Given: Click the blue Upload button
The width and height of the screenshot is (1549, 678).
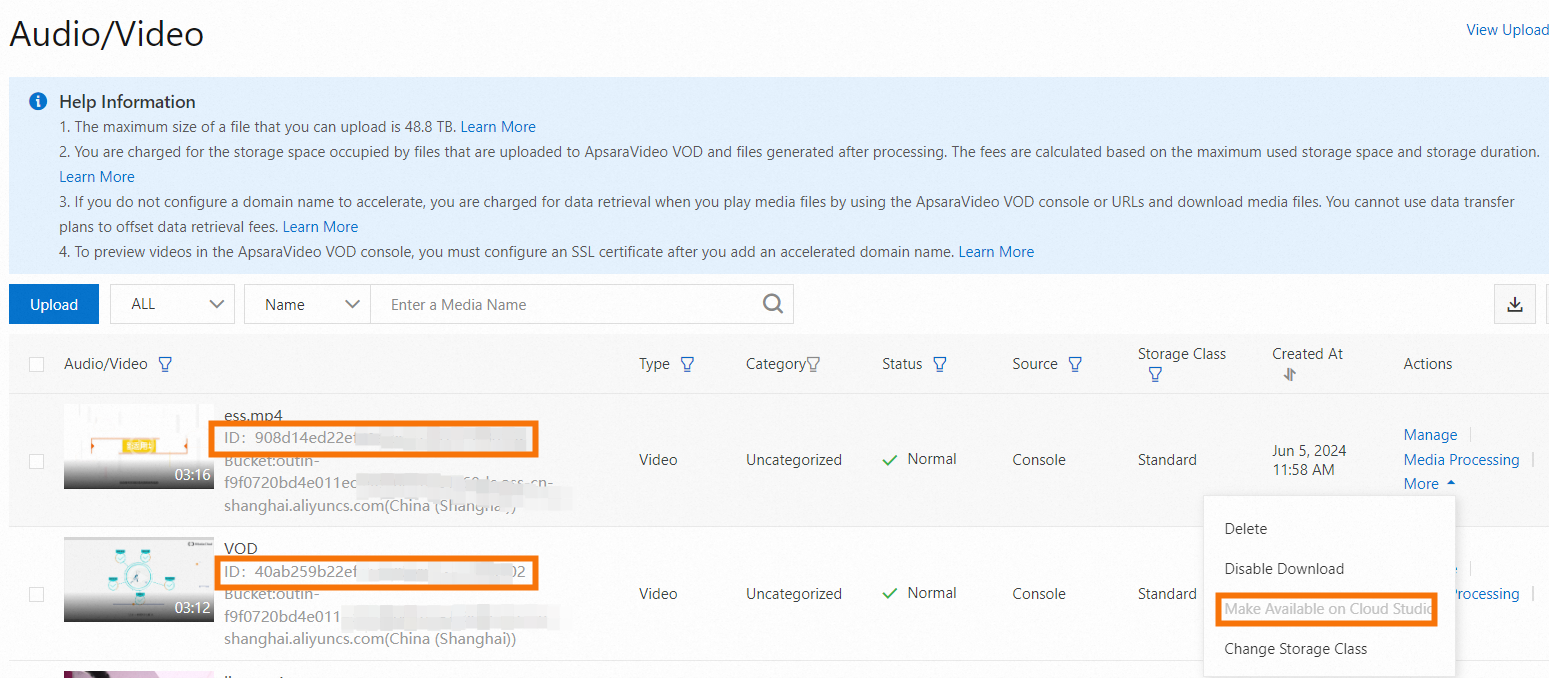Looking at the screenshot, I should [54, 304].
